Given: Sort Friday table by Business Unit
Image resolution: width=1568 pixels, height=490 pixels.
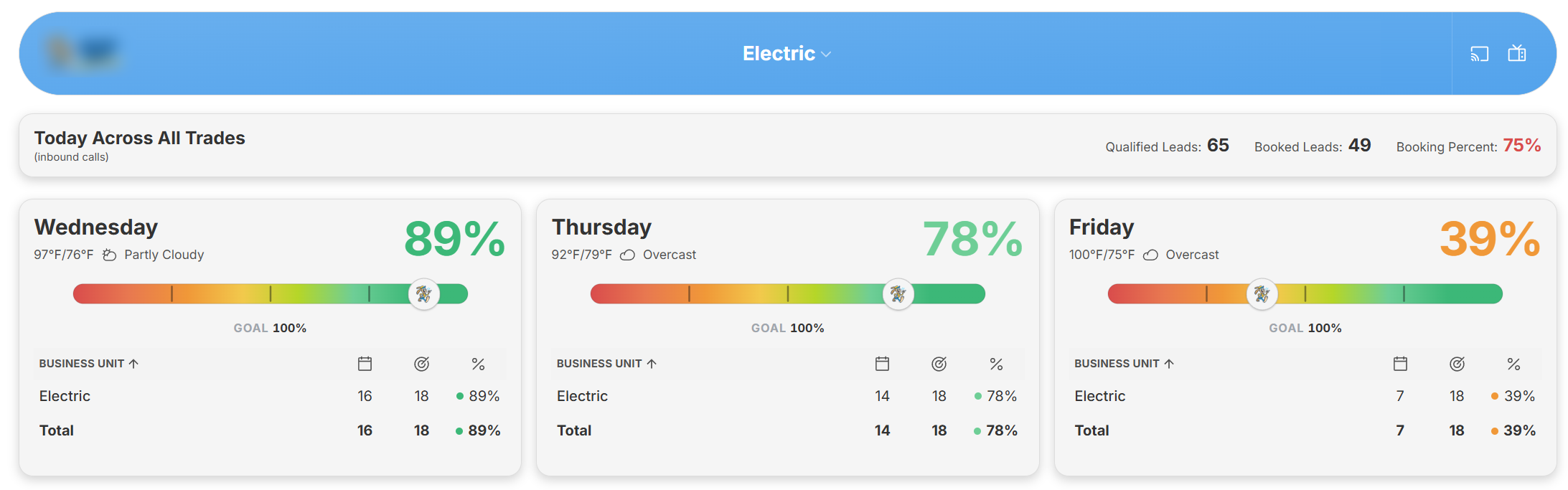Looking at the screenshot, I should pyautogui.click(x=1124, y=364).
